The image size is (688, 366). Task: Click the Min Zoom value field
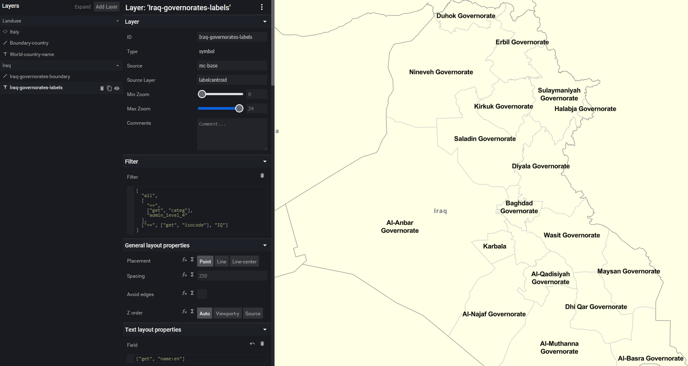click(256, 94)
